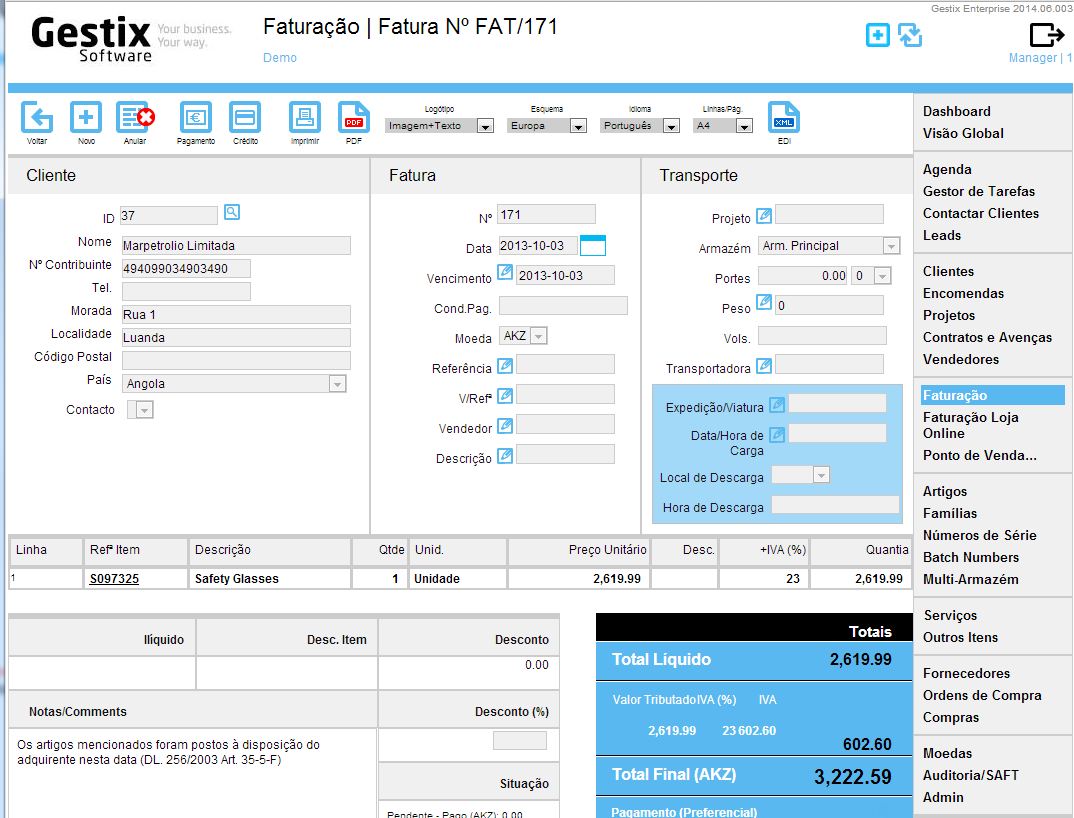The image size is (1074, 818).
Task: Click the Descrição edit icon
Action: coord(505,456)
